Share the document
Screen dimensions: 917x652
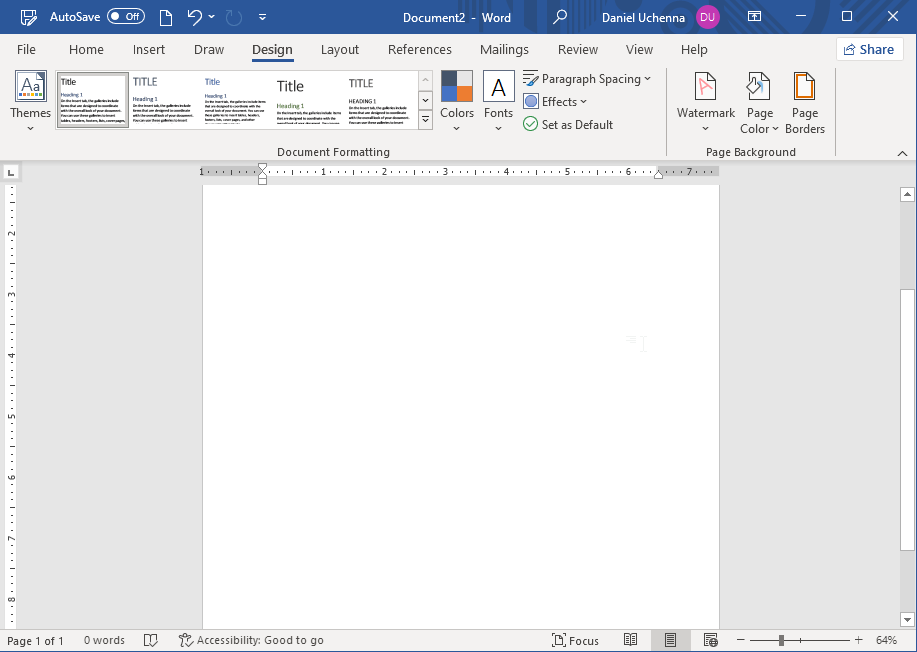pyautogui.click(x=868, y=49)
